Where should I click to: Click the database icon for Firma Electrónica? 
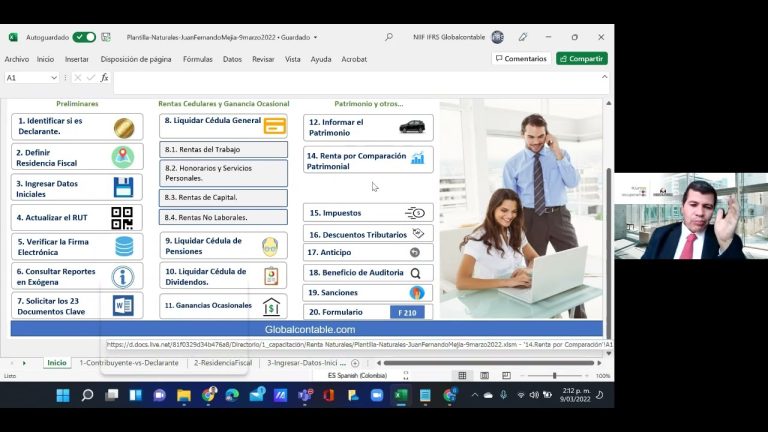pyautogui.click(x=124, y=246)
